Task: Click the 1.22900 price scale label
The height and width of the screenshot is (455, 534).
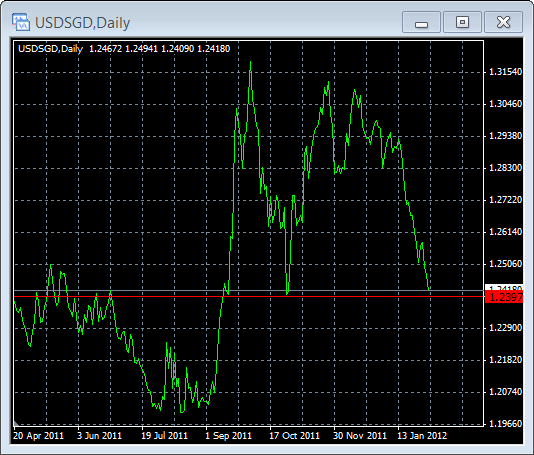Action: [505, 328]
